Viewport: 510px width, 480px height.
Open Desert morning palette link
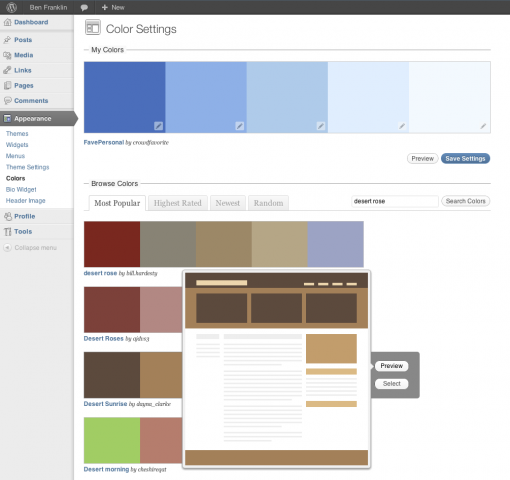point(106,469)
